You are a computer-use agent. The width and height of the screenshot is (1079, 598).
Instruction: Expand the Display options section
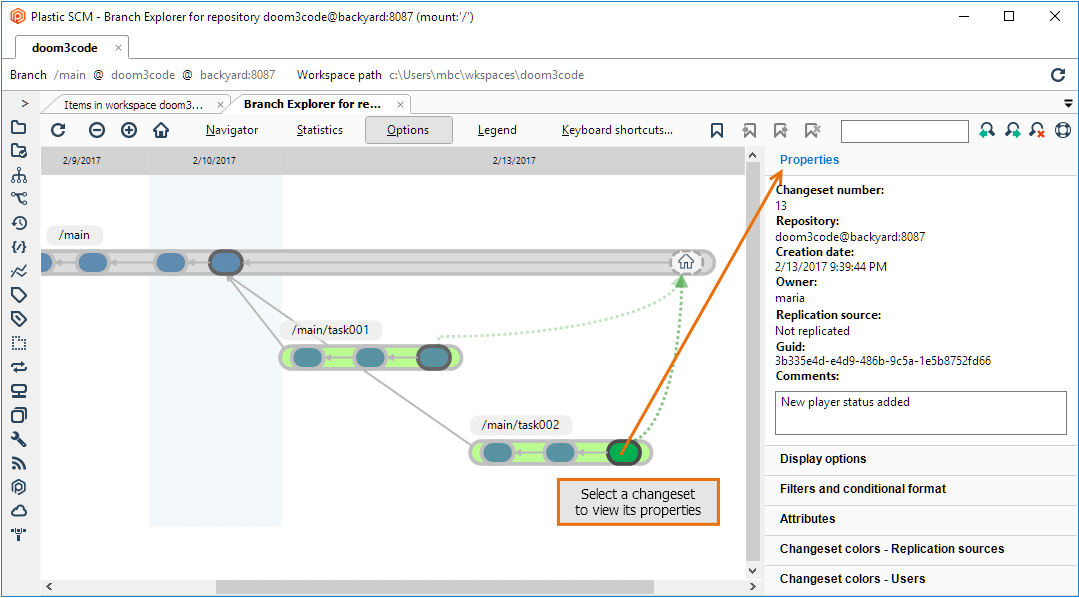point(823,459)
